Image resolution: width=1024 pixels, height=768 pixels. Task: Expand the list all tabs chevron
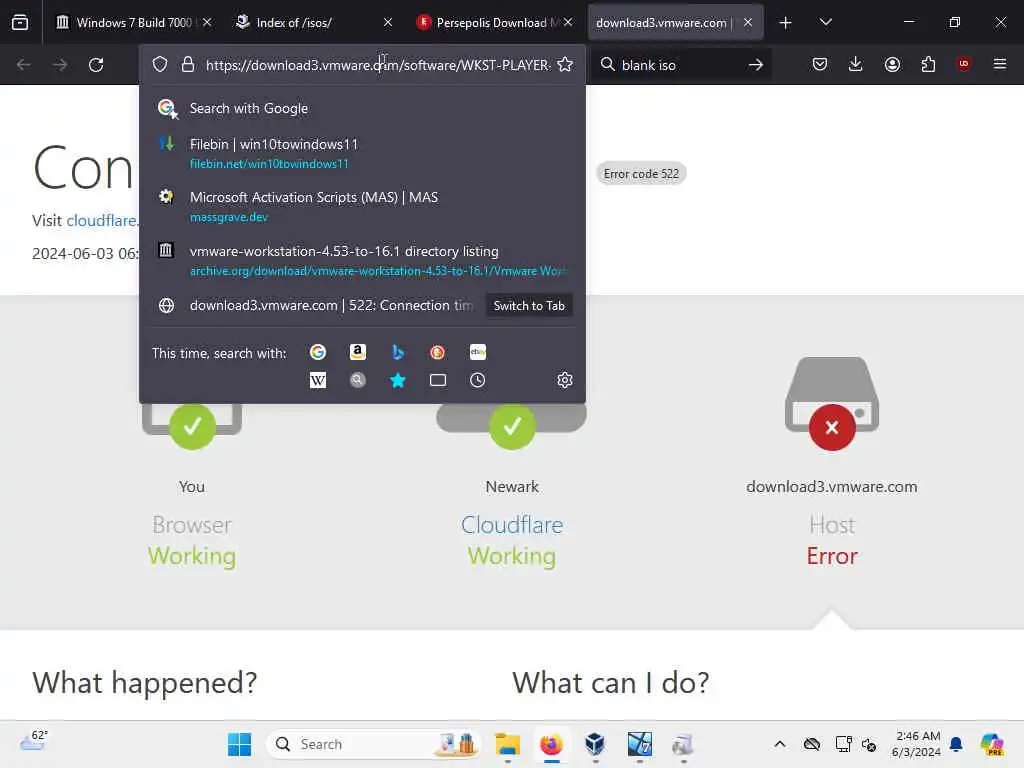point(825,22)
